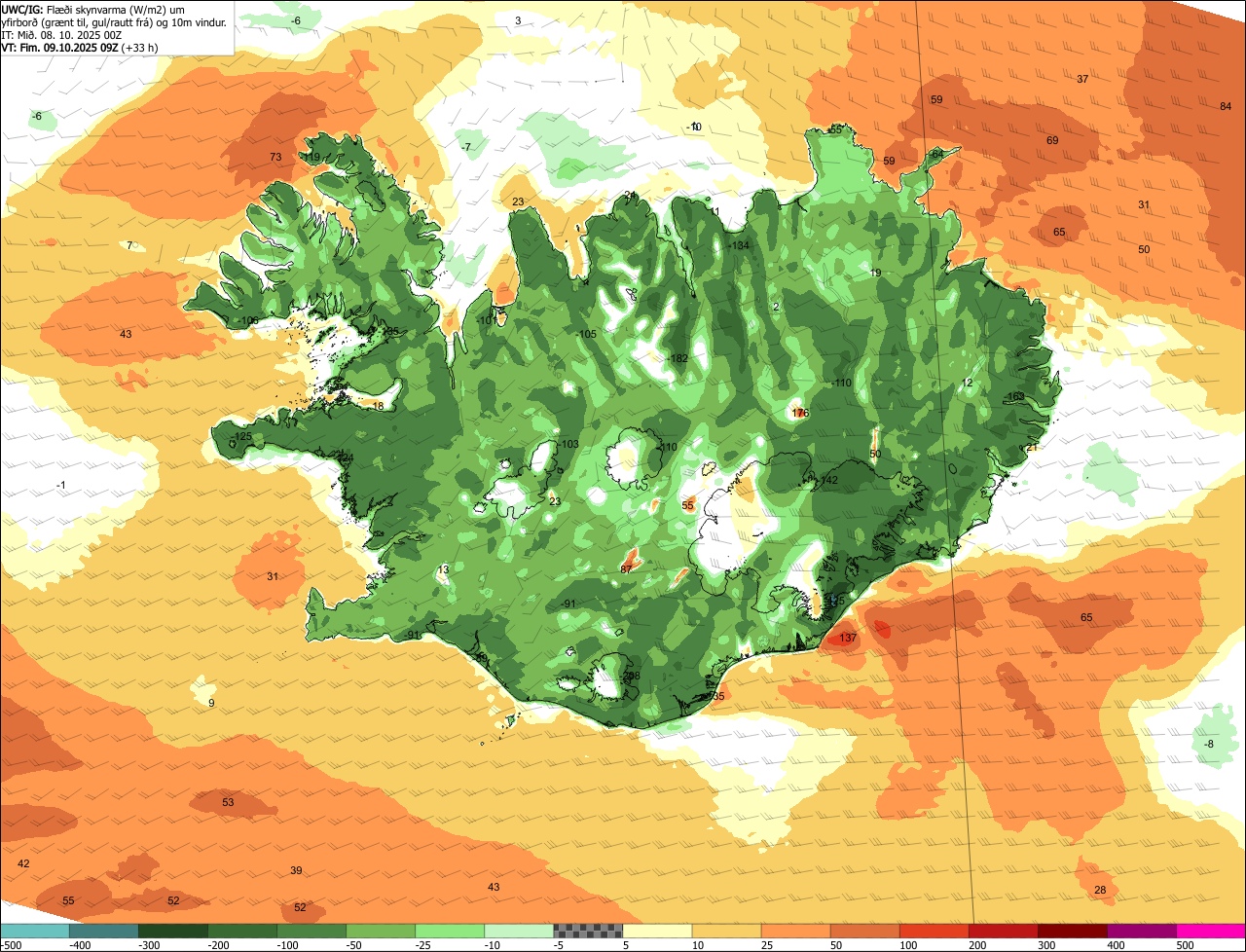Click the -500 legend label
This screenshot has height=952, width=1246.
[x=13, y=944]
